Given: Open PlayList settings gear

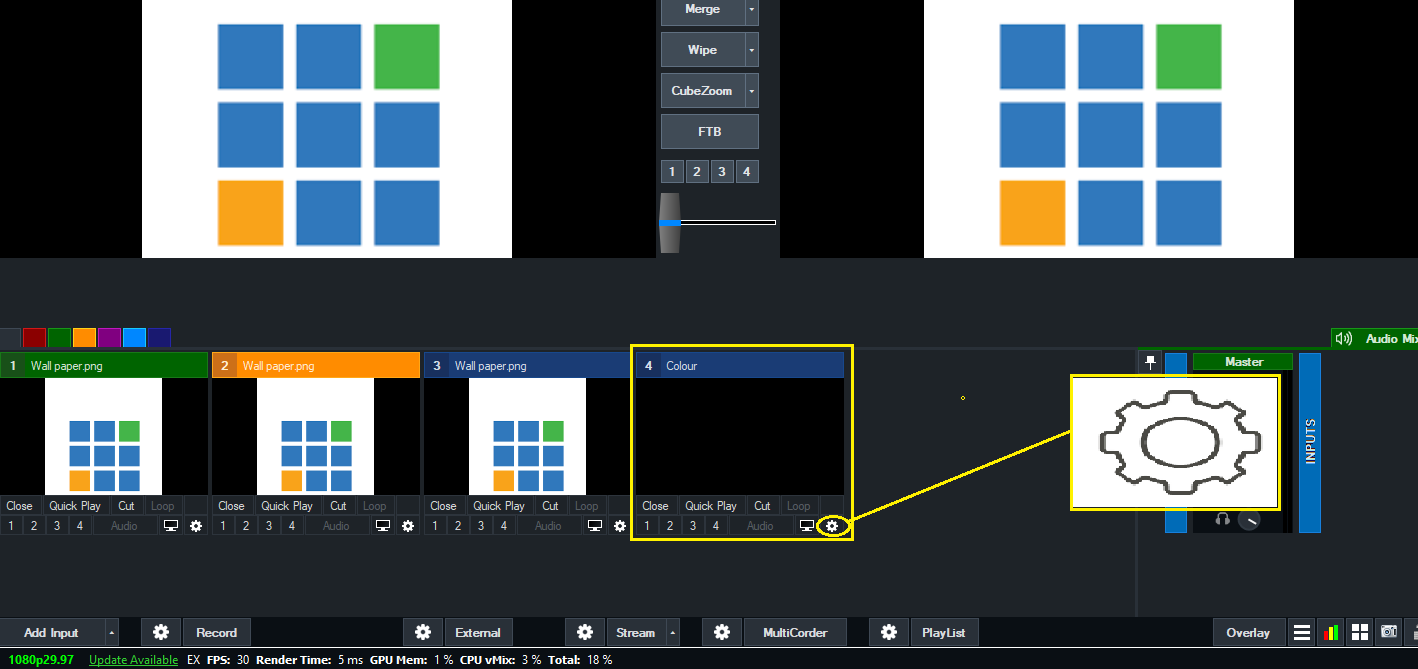Looking at the screenshot, I should tap(889, 632).
